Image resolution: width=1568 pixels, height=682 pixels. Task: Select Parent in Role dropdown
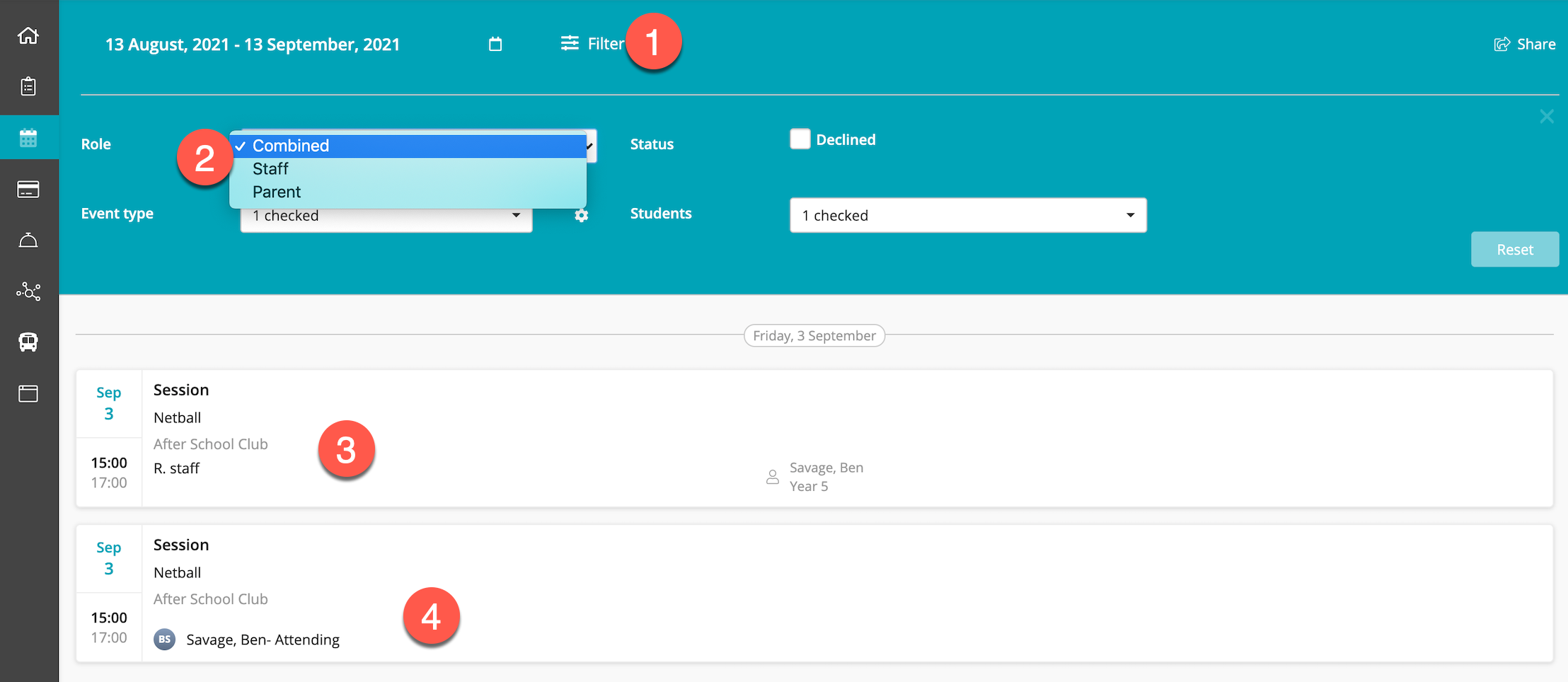(408, 192)
